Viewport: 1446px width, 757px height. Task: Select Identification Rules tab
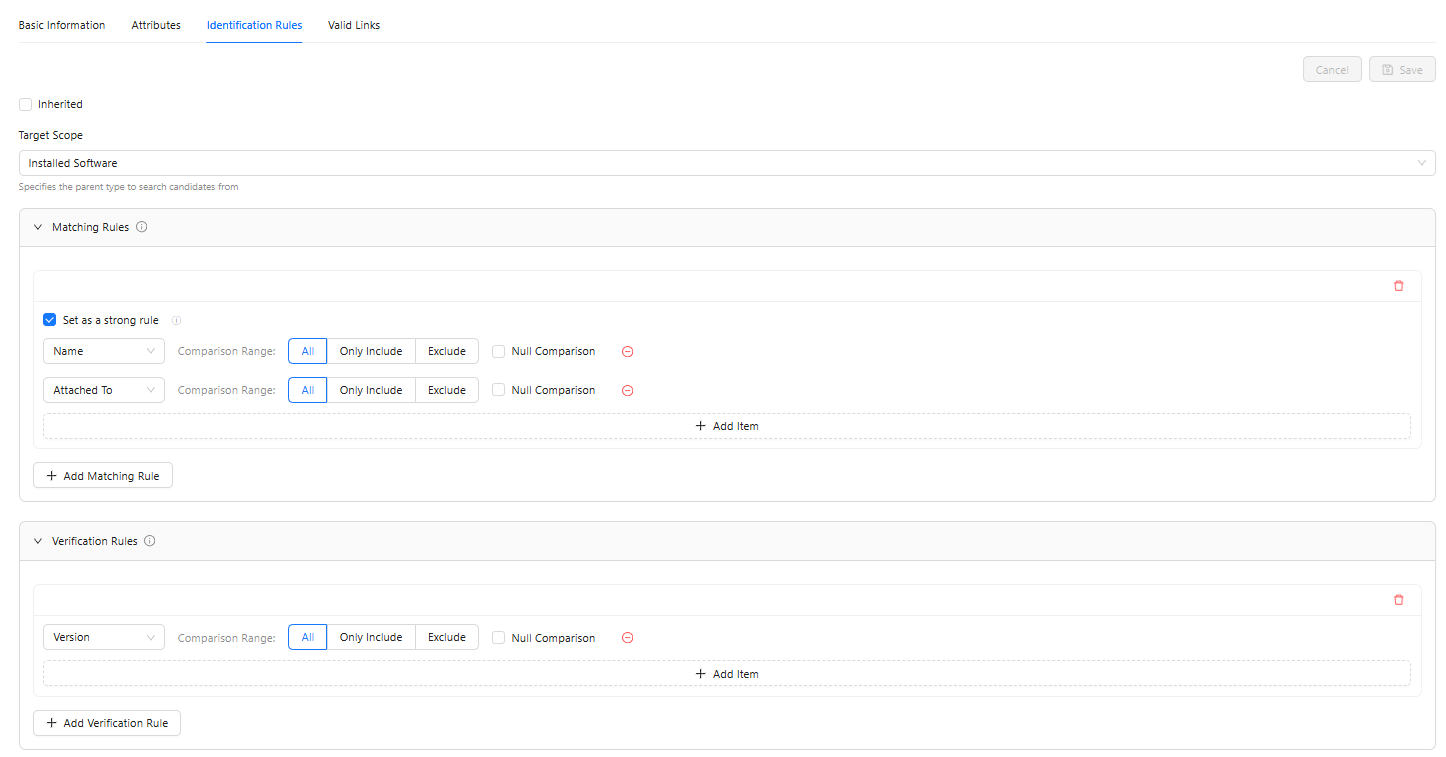(x=254, y=25)
